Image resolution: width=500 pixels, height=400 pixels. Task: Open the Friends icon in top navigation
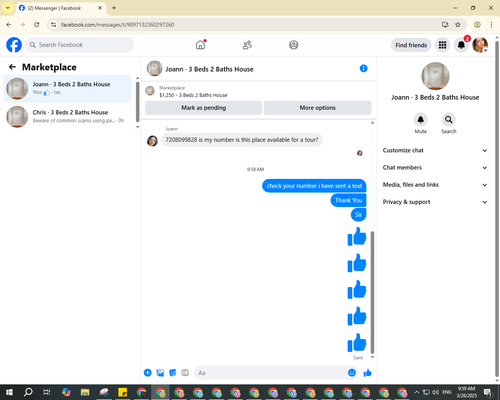247,45
